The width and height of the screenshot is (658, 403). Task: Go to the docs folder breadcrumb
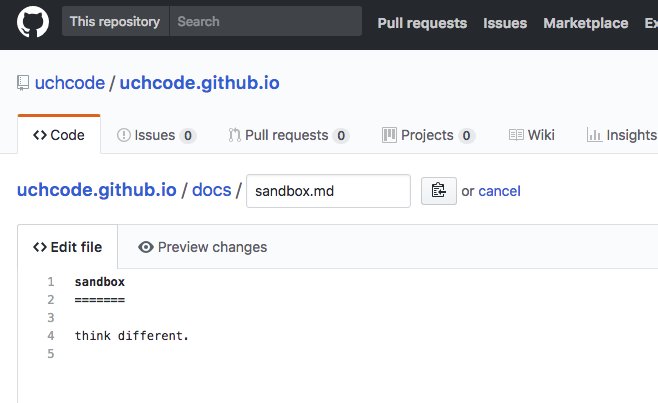[x=212, y=190]
